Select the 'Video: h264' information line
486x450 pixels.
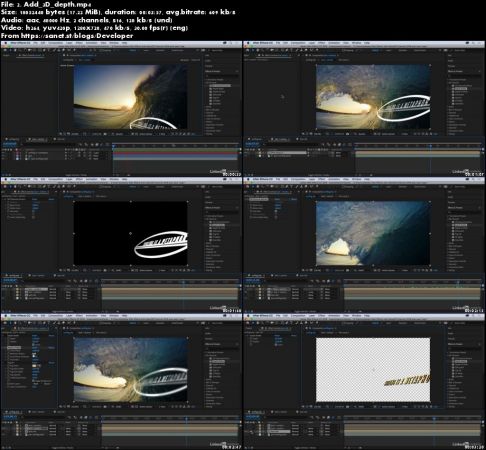coord(94,28)
